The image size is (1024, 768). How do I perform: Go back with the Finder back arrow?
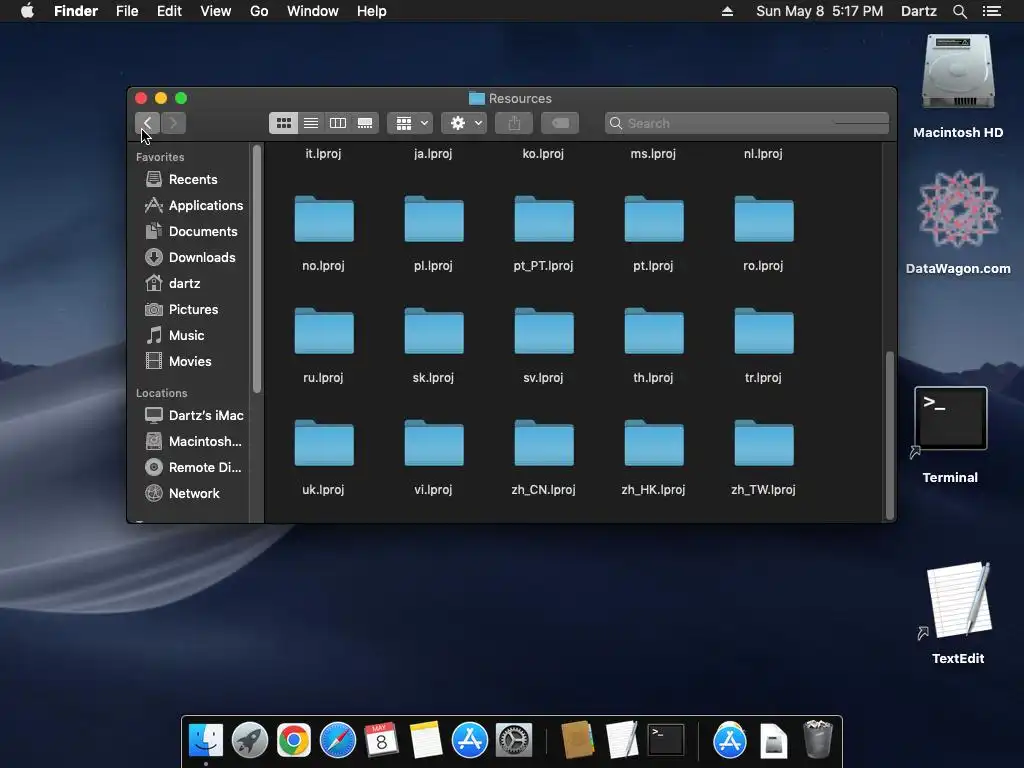pyautogui.click(x=148, y=123)
